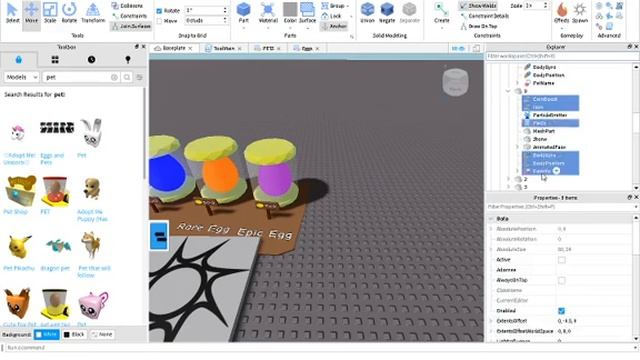Image resolution: width=640 pixels, height=360 pixels.
Task: Toggle the Anchor button
Action: click(x=334, y=26)
